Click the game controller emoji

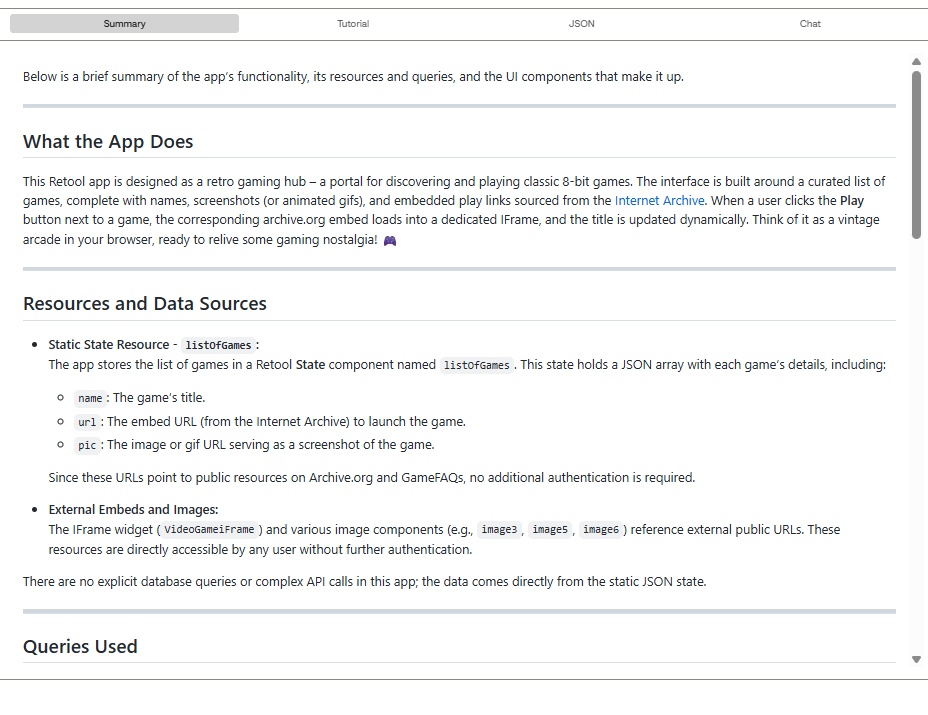(x=389, y=240)
